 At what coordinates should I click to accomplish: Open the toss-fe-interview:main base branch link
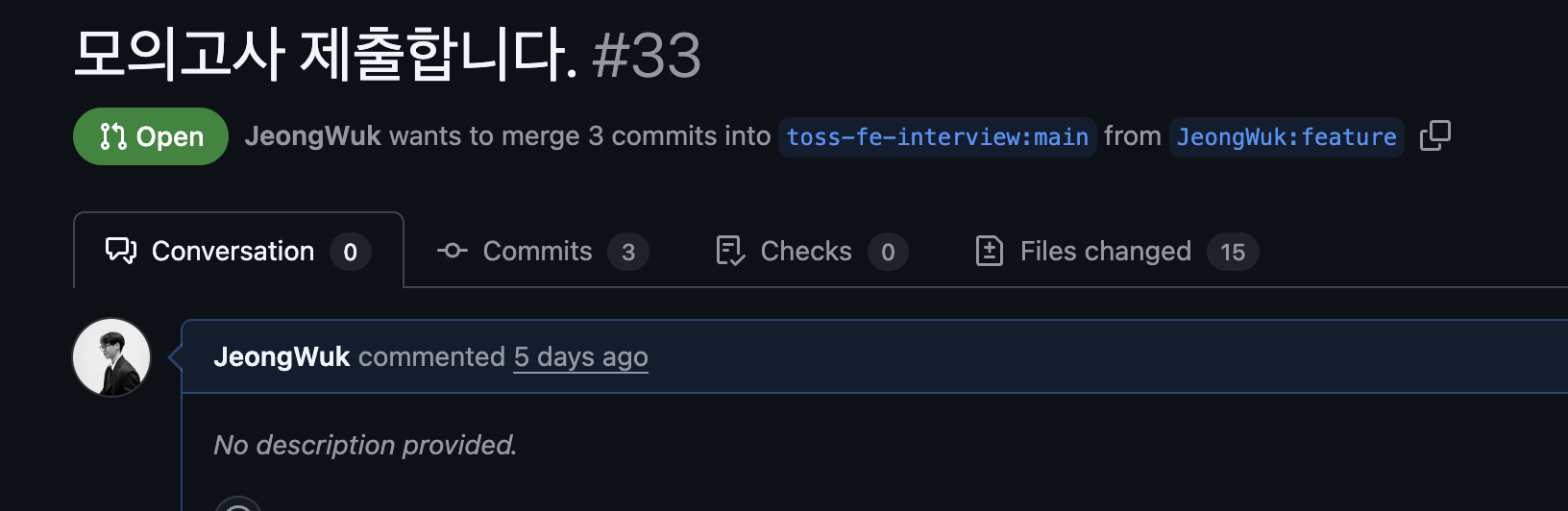(938, 137)
